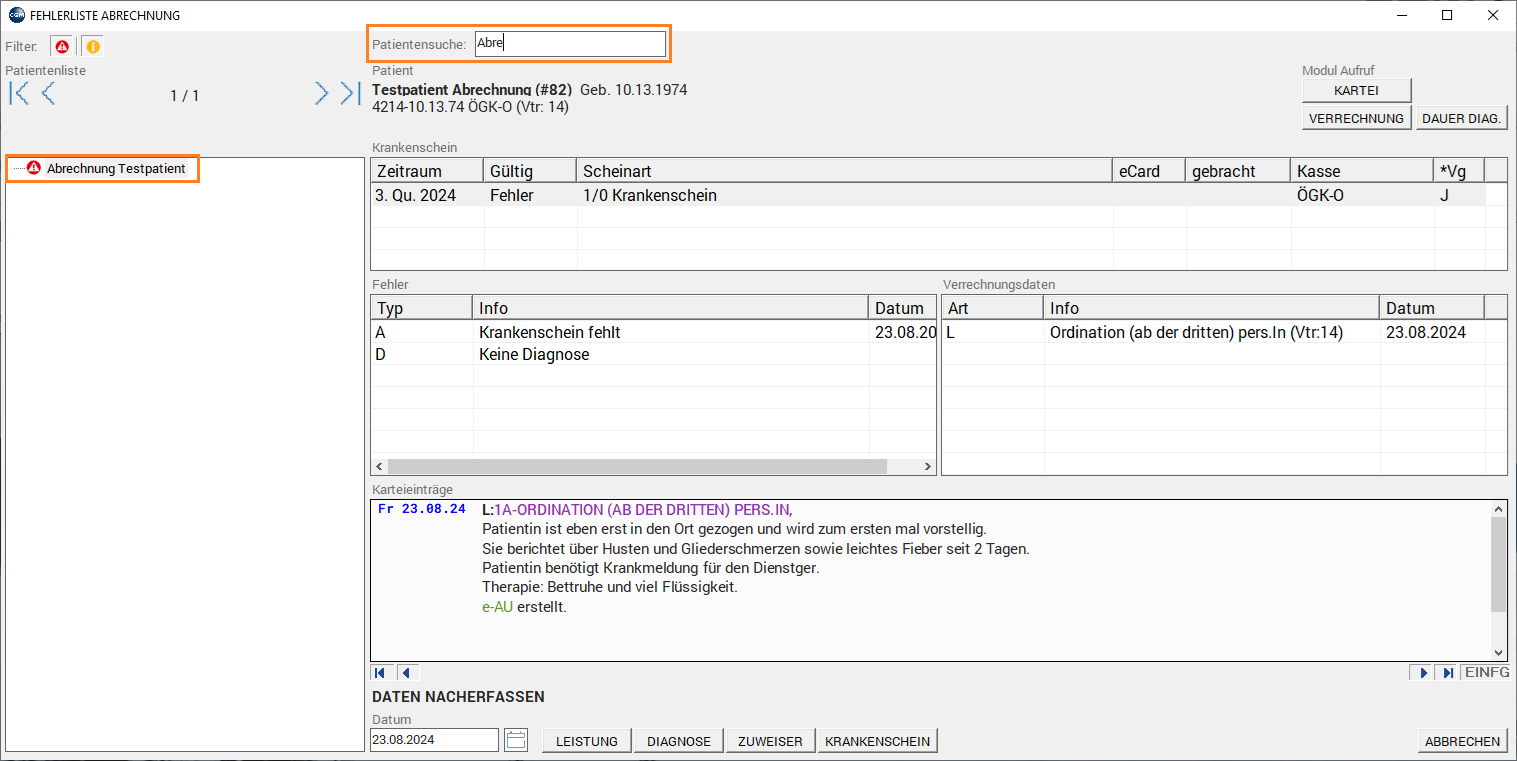The image size is (1517, 761).
Task: Go to previous patient arrow
Action: coord(48,94)
